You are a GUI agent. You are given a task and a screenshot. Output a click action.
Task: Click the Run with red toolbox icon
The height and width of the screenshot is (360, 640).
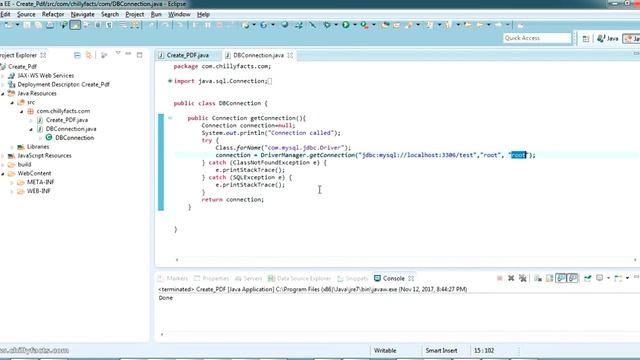click(364, 25)
